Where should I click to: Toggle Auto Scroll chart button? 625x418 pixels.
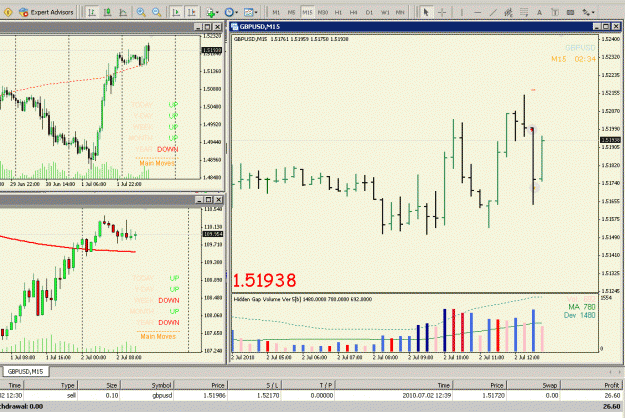coord(176,12)
